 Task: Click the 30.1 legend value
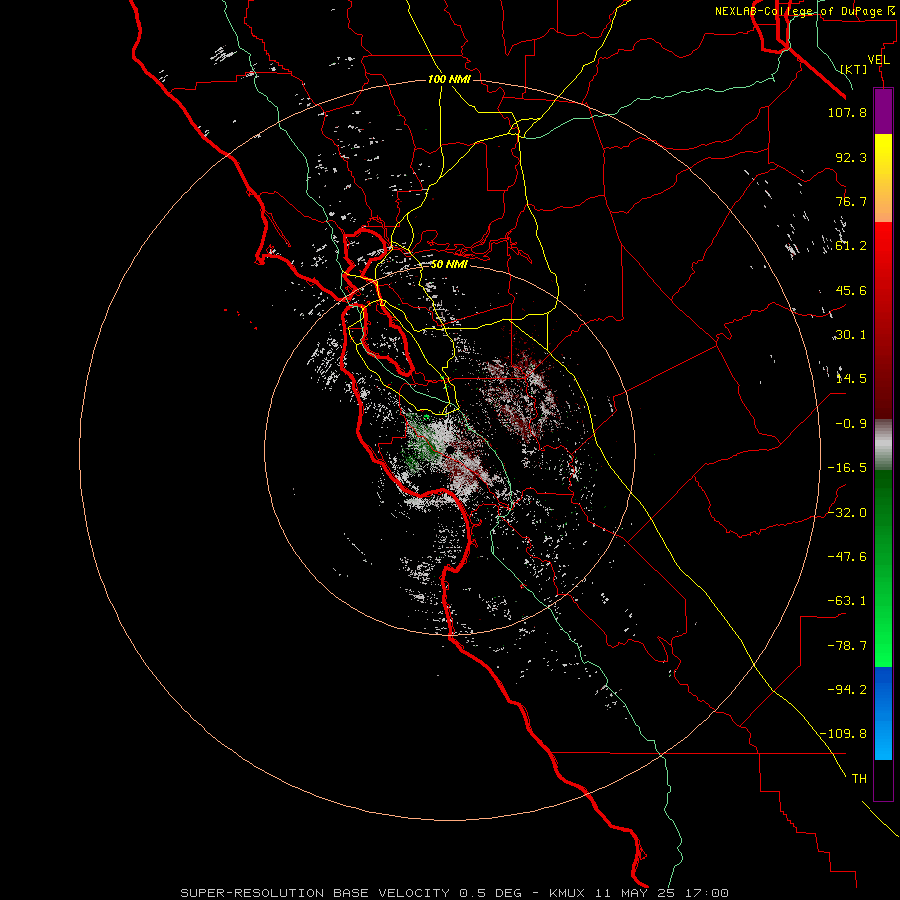pyautogui.click(x=851, y=335)
